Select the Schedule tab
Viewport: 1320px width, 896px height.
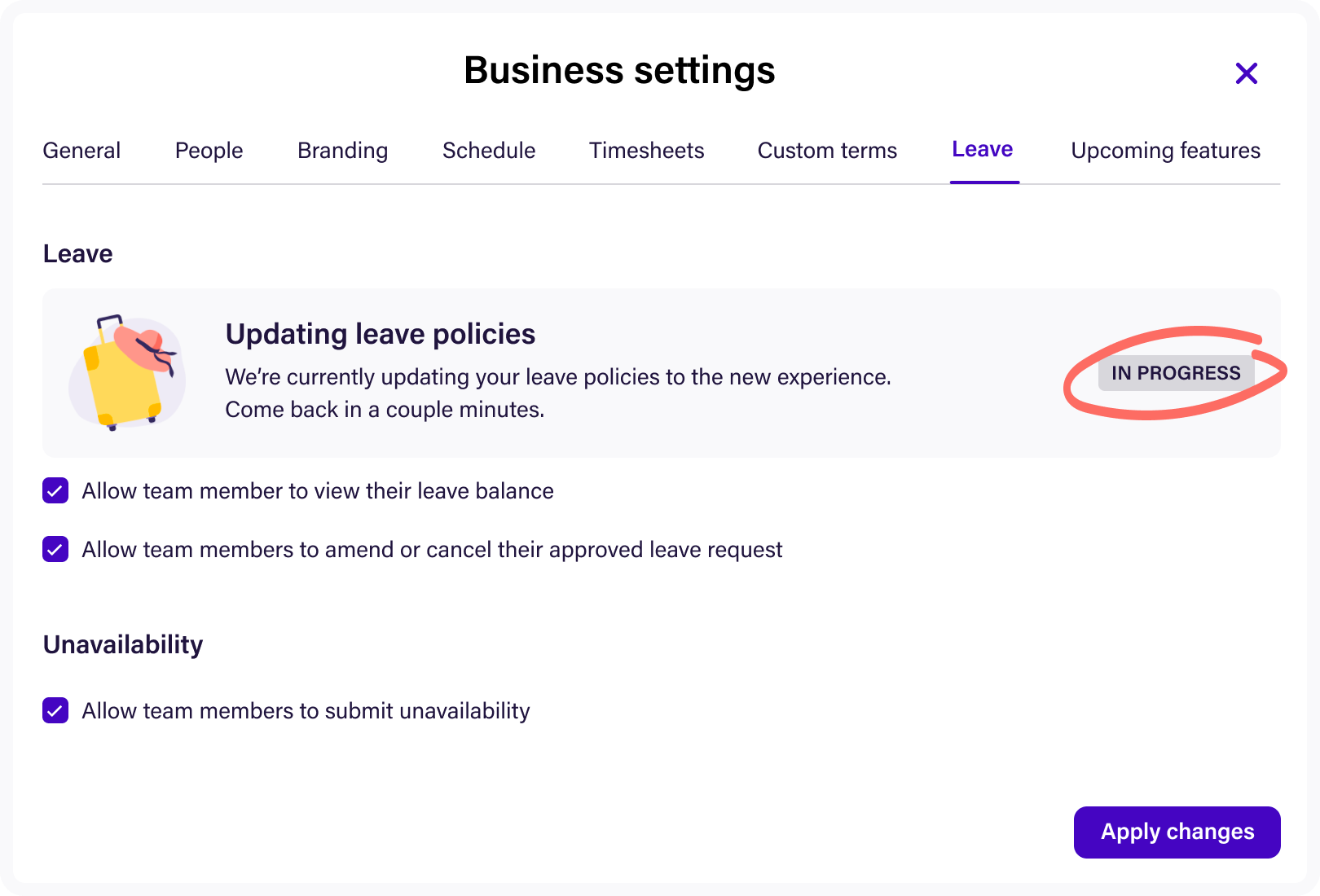489,151
